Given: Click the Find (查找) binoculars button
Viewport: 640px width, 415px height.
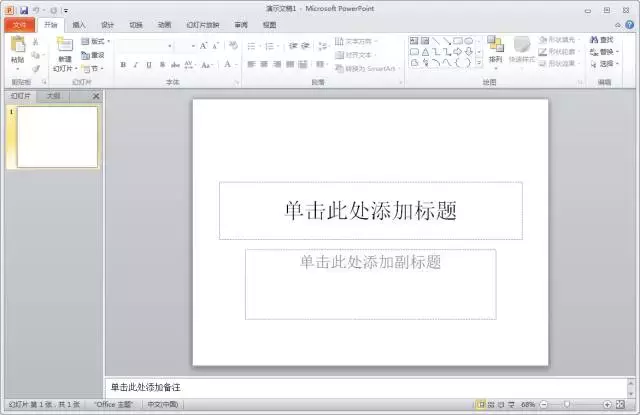Looking at the screenshot, I should [x=602, y=40].
